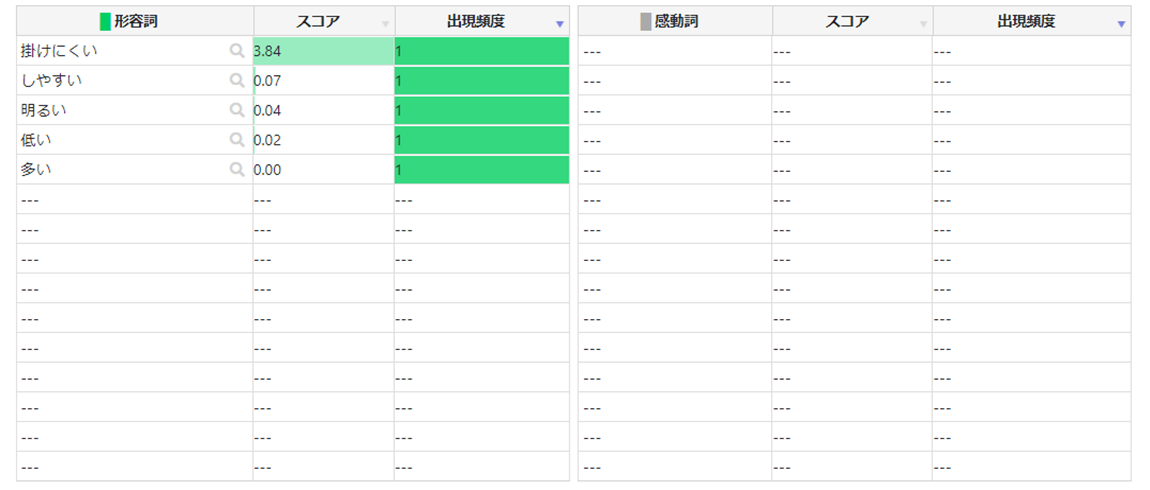This screenshot has width=1150, height=490.
Task: Click the word しやすい
Action: coord(52,80)
